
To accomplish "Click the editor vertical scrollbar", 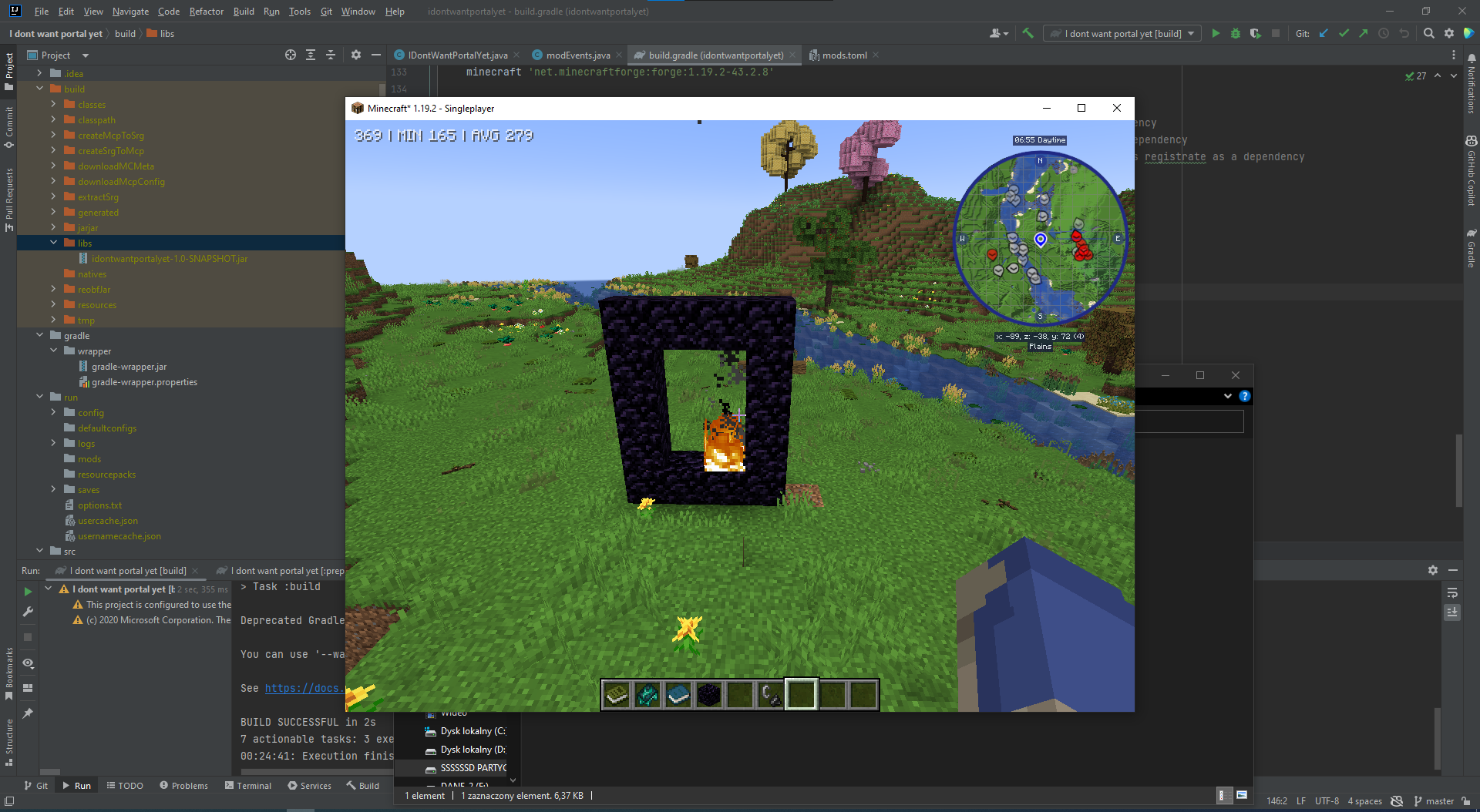I will (x=1458, y=470).
